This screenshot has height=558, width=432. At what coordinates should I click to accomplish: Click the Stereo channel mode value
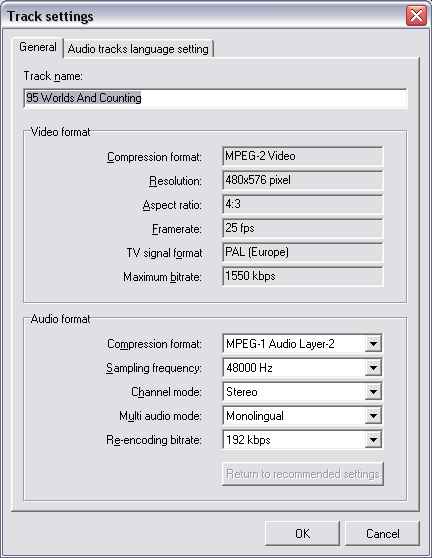[302, 392]
